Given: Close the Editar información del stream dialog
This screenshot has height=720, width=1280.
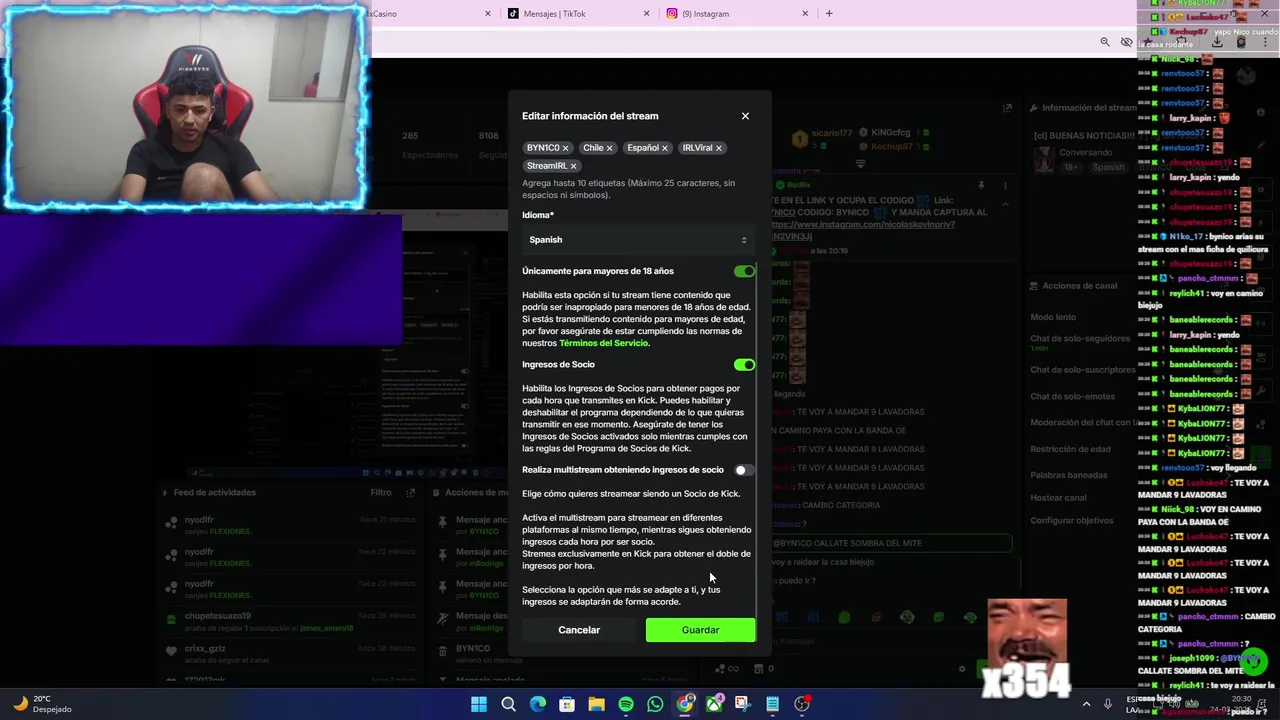Looking at the screenshot, I should 745,116.
